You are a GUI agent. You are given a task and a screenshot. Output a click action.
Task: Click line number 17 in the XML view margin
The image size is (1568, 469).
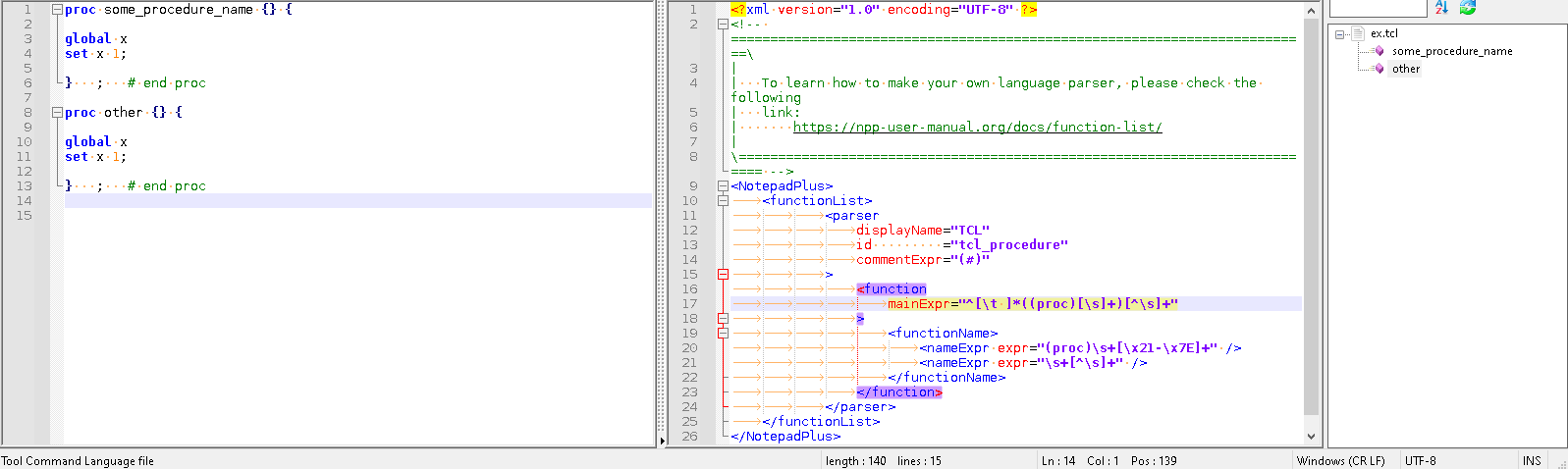[x=690, y=304]
